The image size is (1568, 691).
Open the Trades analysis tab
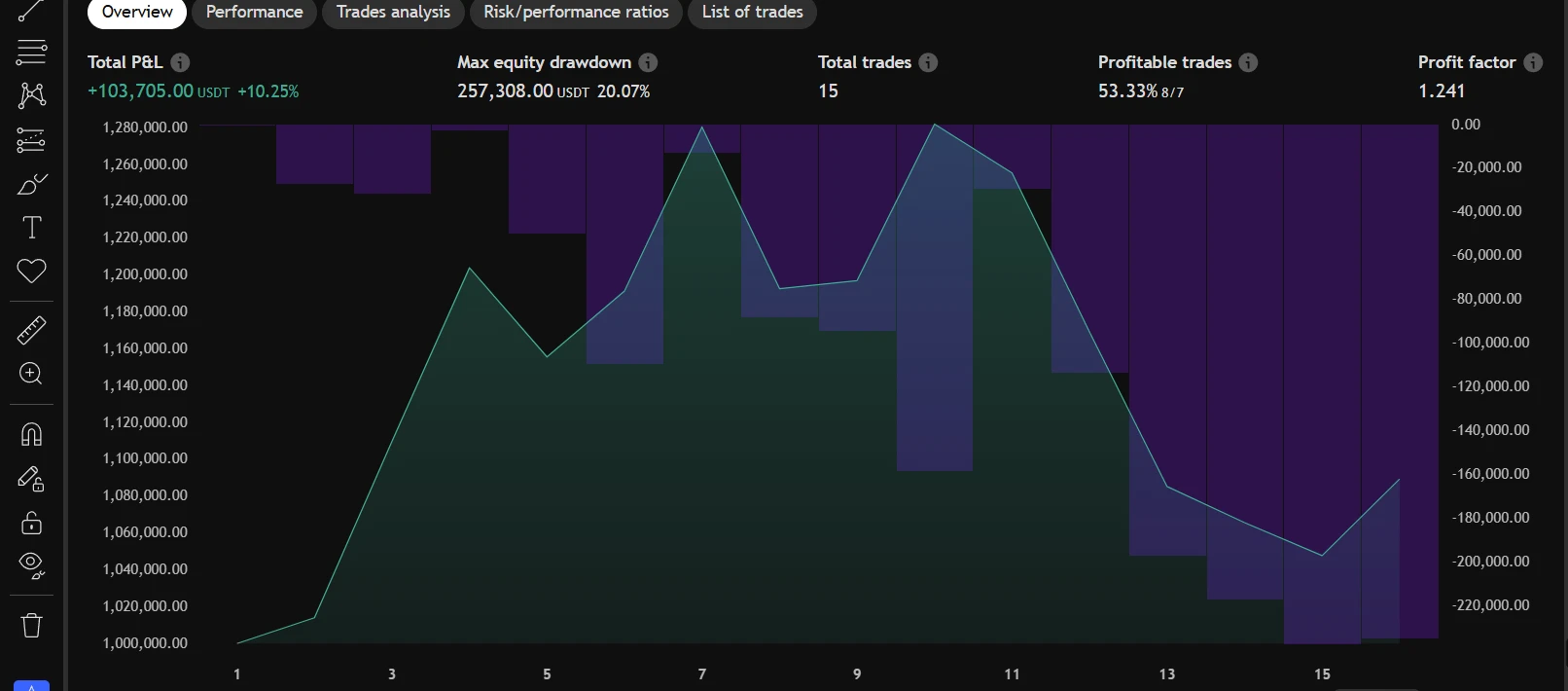pos(393,13)
